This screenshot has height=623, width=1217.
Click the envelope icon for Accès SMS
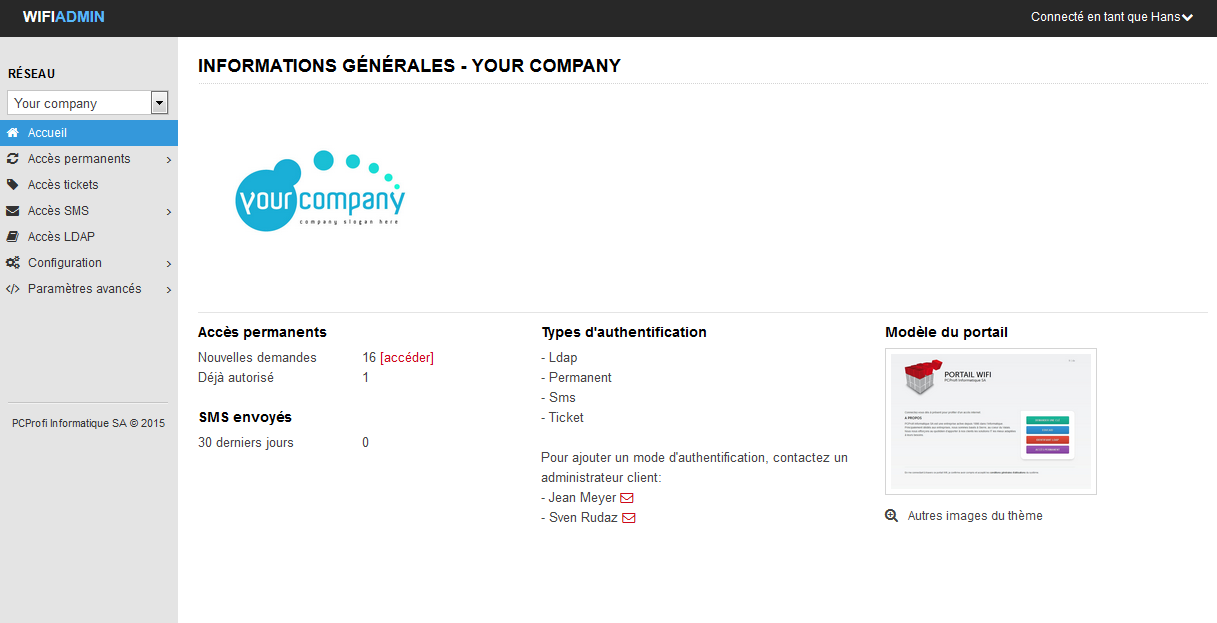(x=13, y=211)
